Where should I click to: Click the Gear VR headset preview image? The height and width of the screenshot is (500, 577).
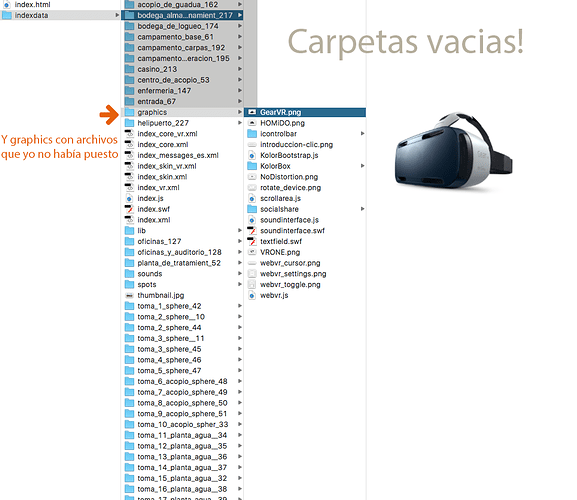(453, 151)
